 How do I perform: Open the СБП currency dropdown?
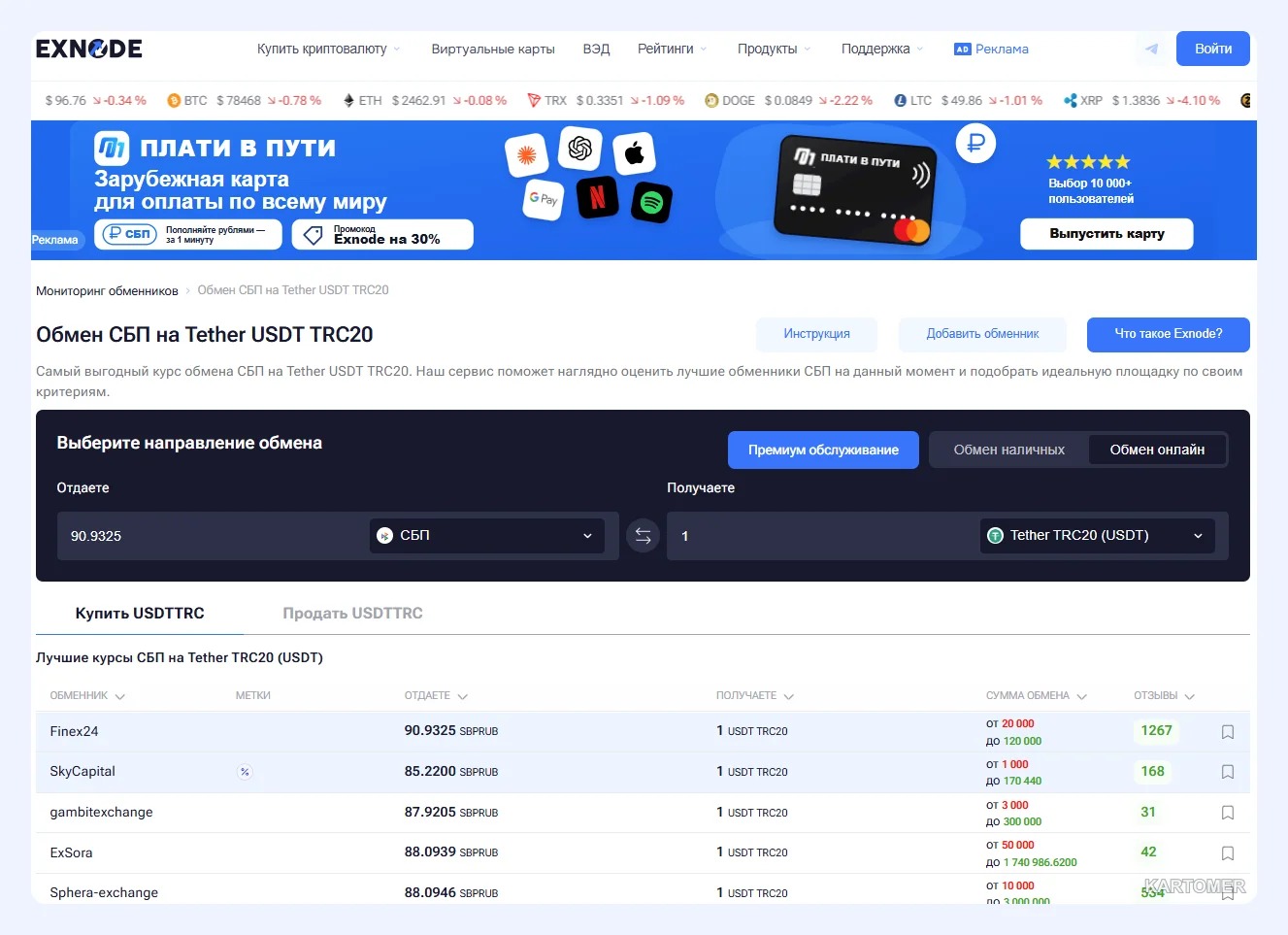487,535
